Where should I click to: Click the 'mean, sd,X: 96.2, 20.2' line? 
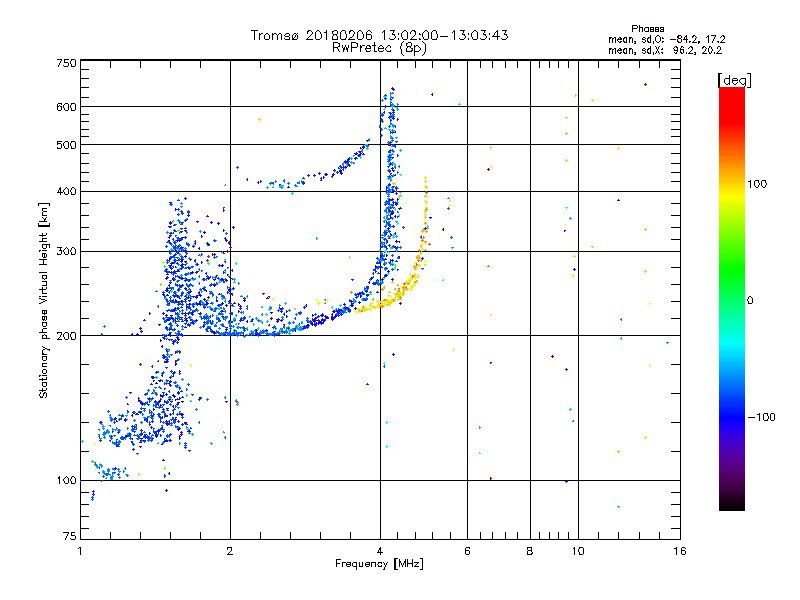coord(665,50)
